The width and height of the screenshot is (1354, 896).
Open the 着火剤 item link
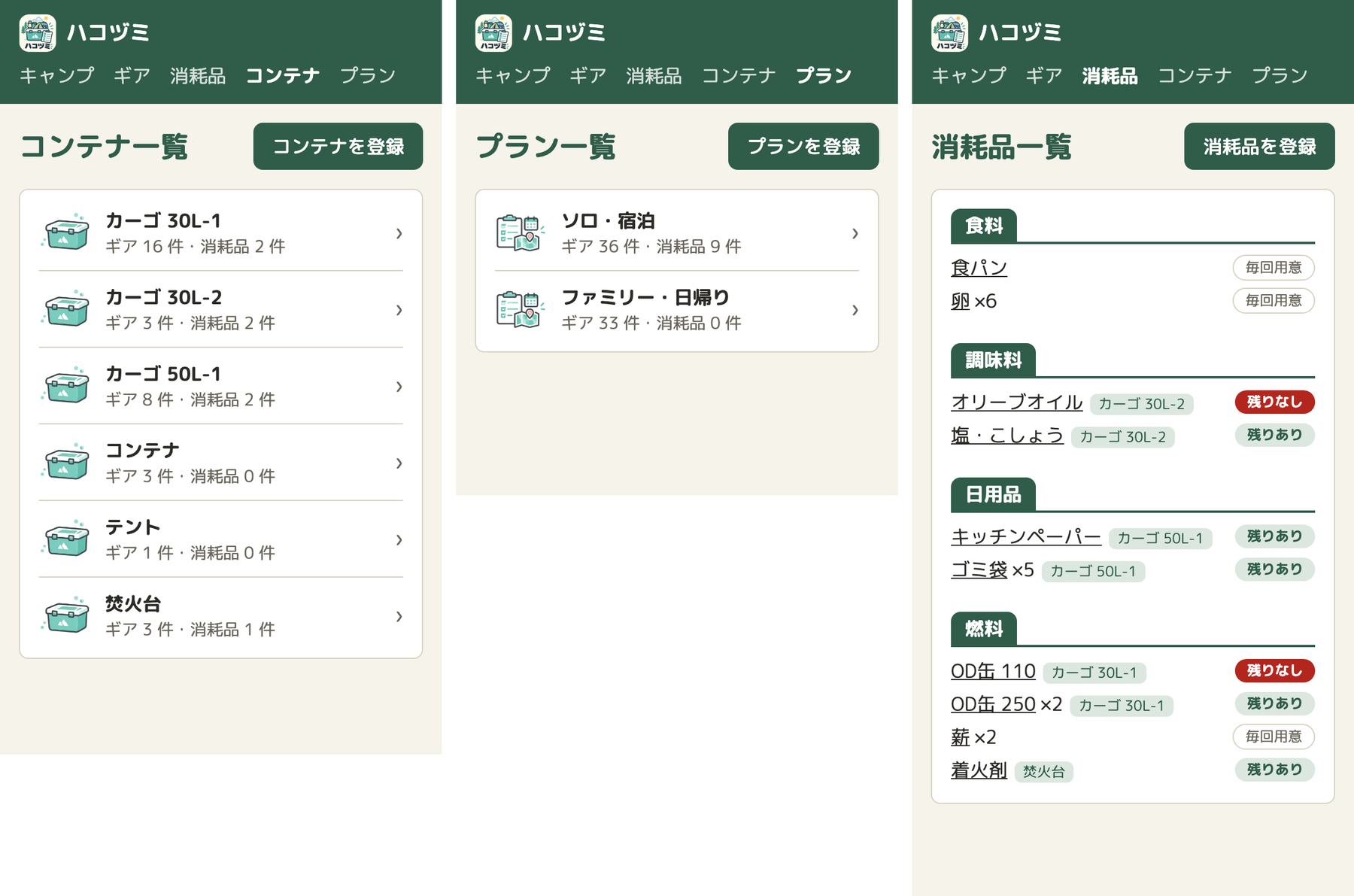(x=979, y=770)
